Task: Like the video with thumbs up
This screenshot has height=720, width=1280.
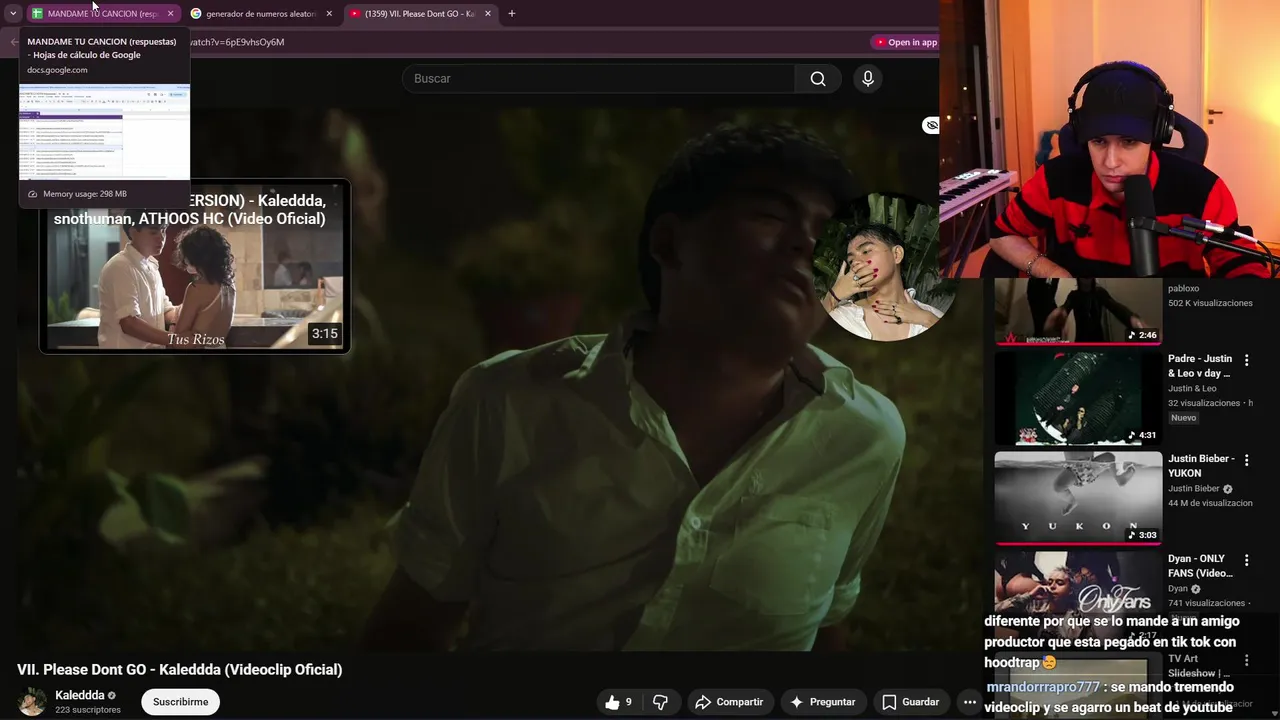Action: pos(618,702)
